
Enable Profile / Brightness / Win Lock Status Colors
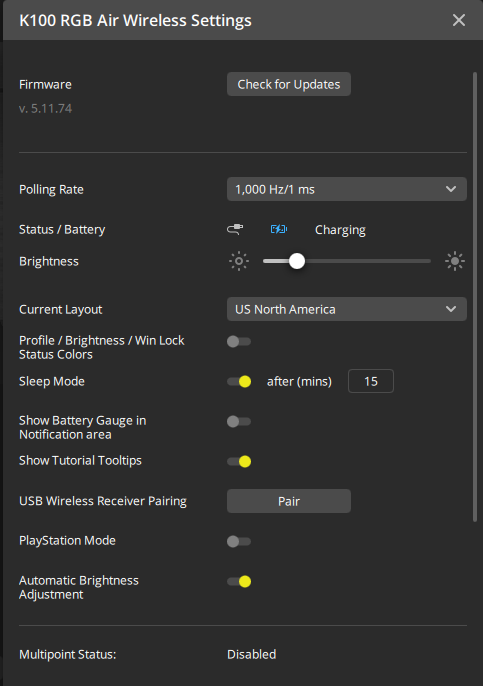click(239, 341)
